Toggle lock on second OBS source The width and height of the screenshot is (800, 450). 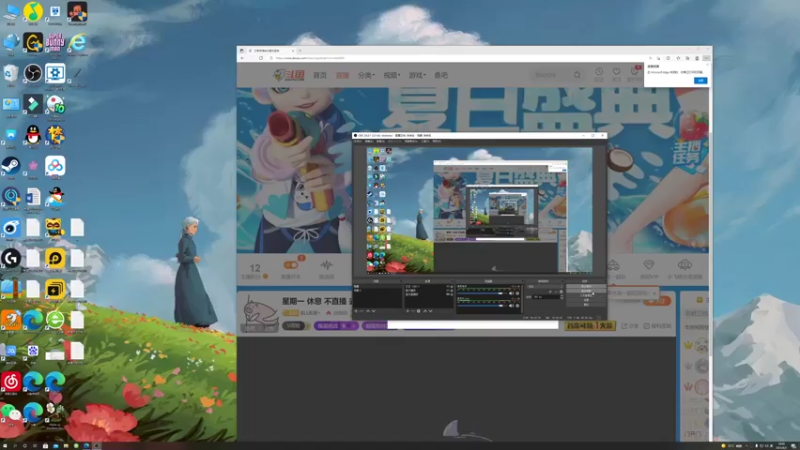pyautogui.click(x=452, y=290)
